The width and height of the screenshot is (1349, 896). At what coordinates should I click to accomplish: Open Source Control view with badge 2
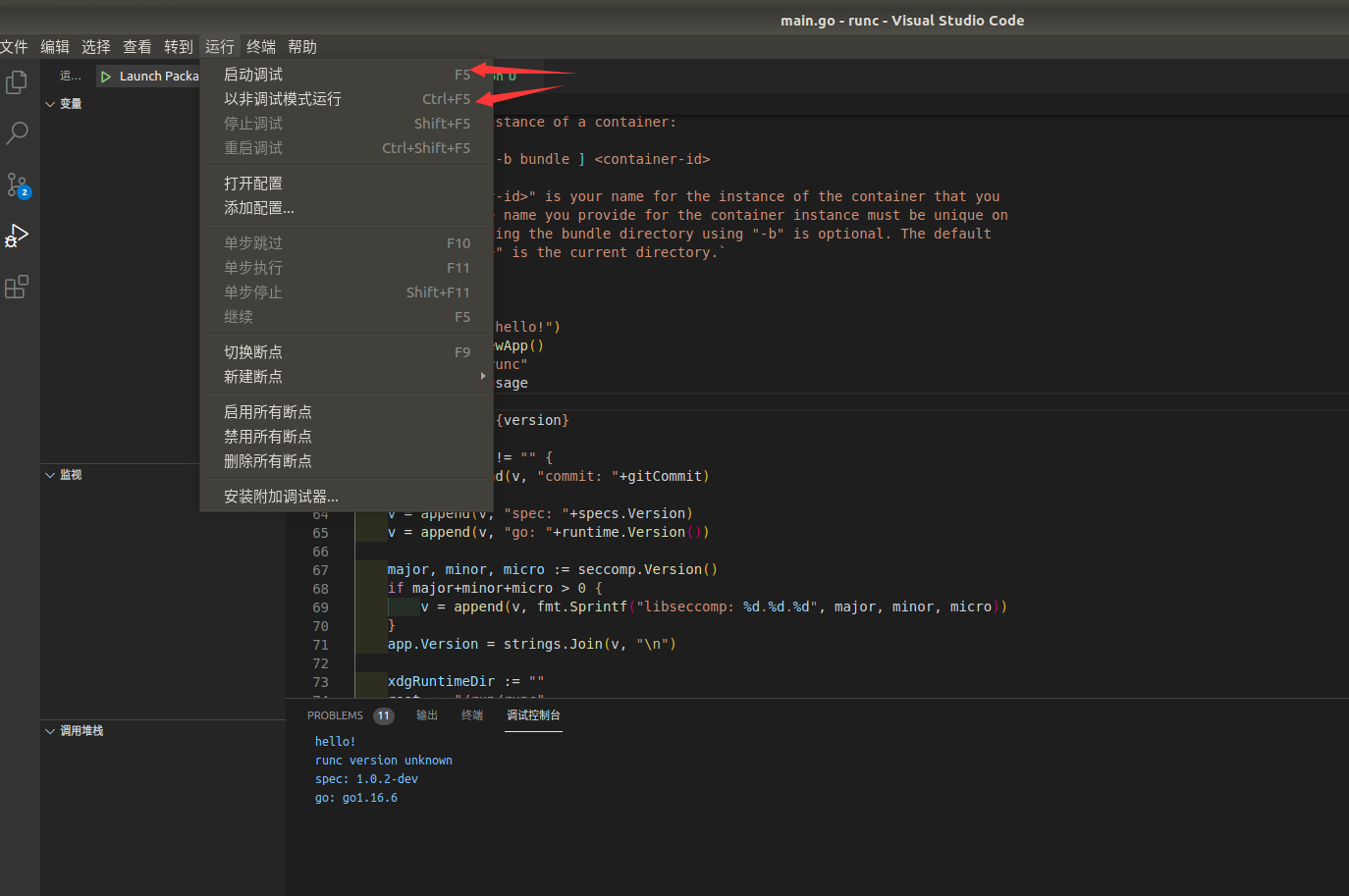pyautogui.click(x=17, y=184)
